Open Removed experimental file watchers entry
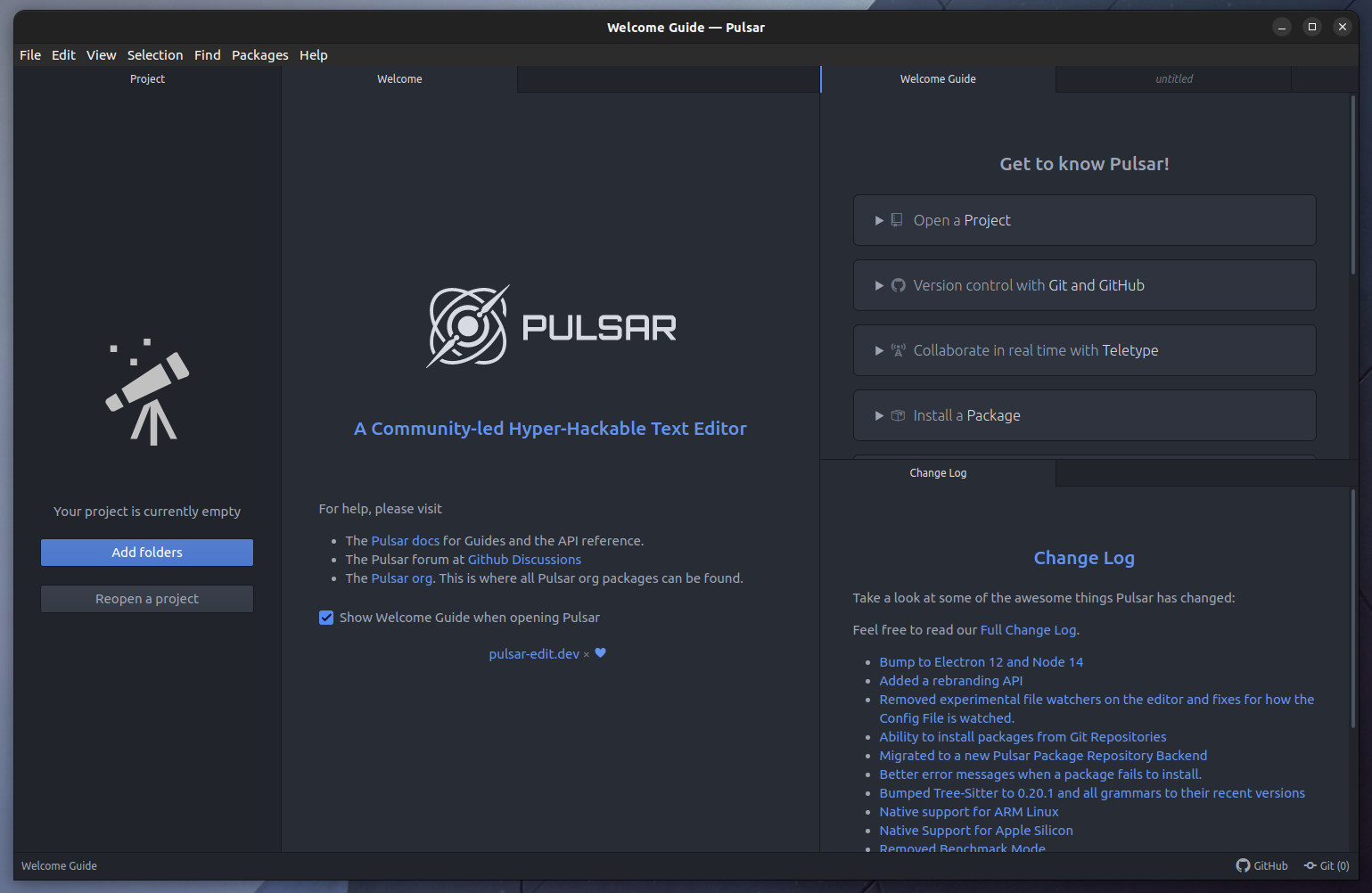This screenshot has height=893, width=1372. tap(1097, 709)
